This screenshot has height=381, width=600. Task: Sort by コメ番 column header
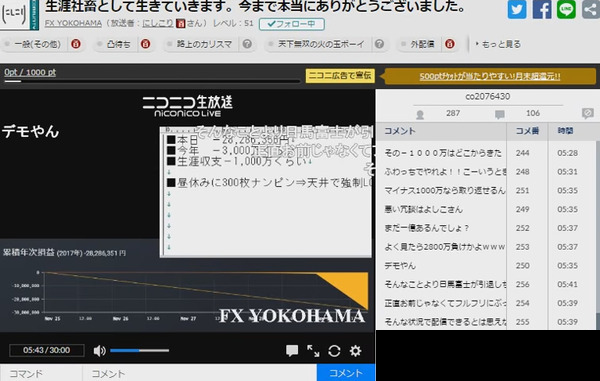pos(527,131)
